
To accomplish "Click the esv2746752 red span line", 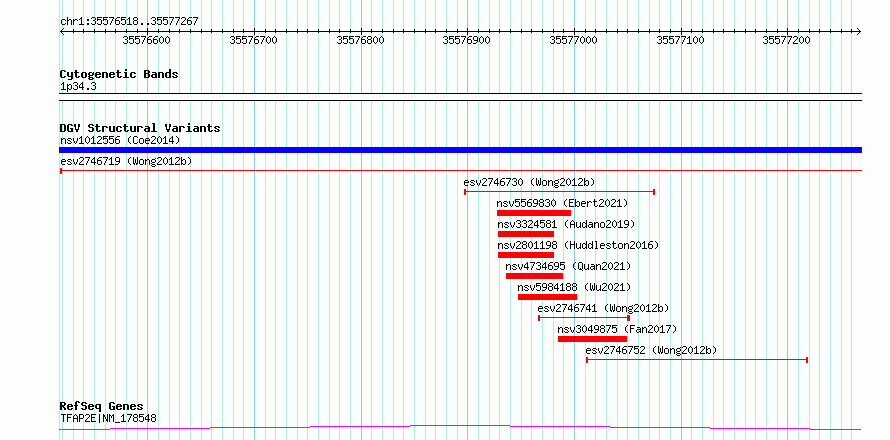I will [x=697, y=360].
